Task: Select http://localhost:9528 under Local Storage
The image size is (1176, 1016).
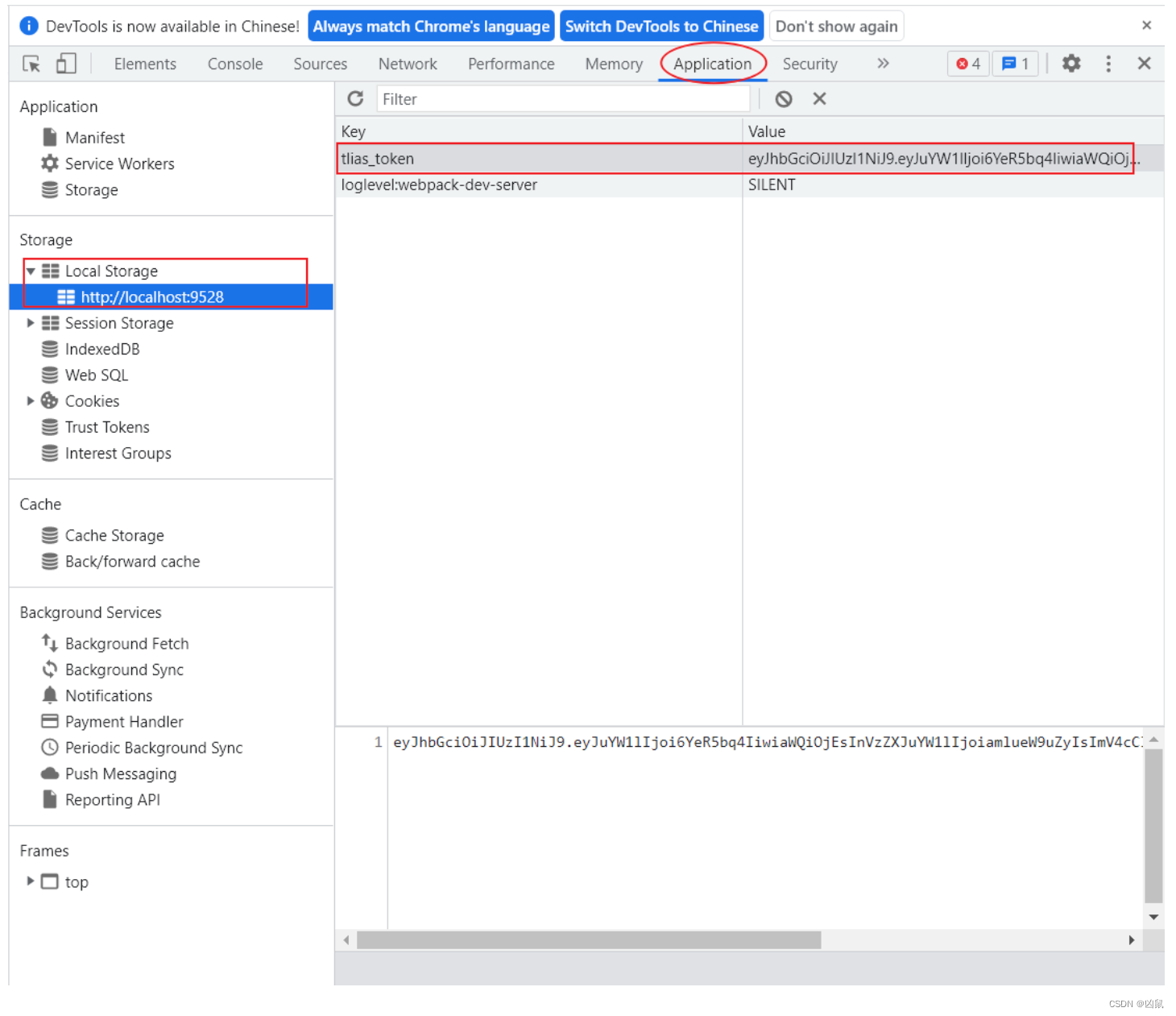Action: click(x=151, y=297)
